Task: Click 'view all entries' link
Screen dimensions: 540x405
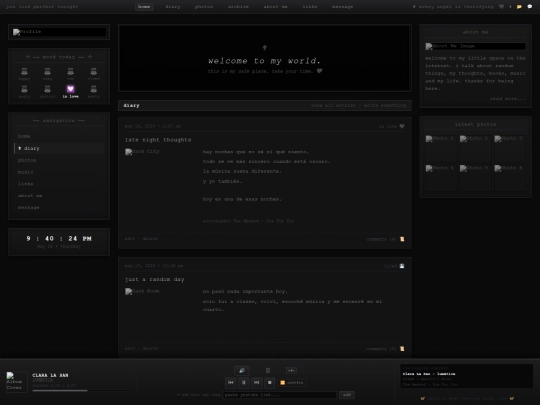Action: [333, 105]
